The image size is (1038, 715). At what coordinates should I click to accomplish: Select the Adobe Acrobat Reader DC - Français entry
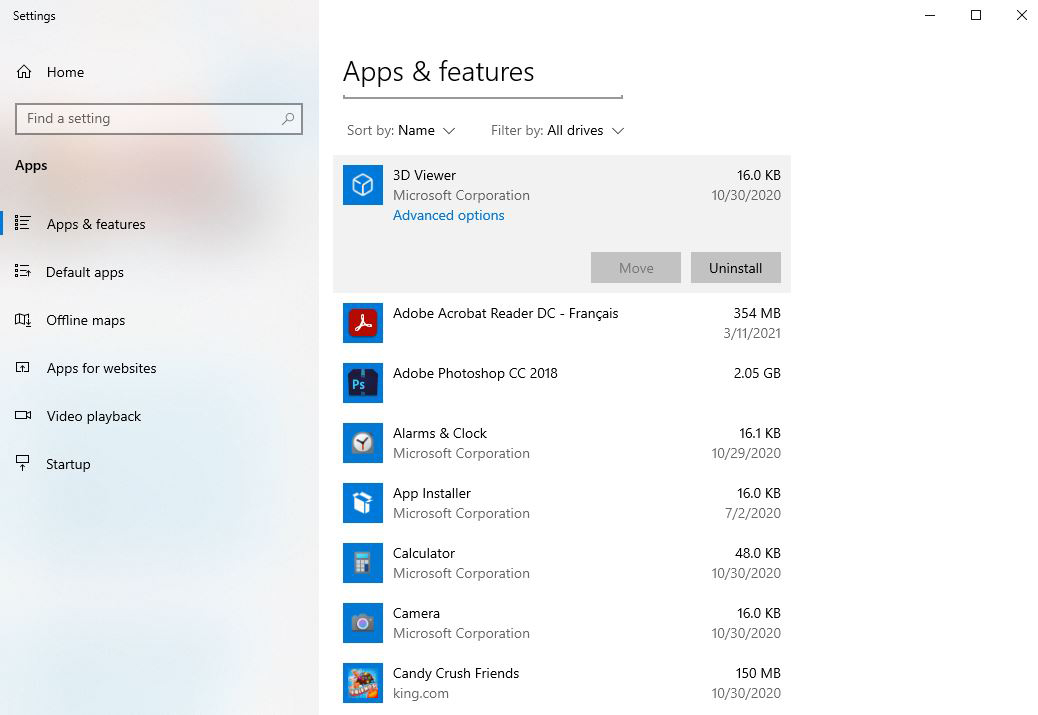pos(561,323)
